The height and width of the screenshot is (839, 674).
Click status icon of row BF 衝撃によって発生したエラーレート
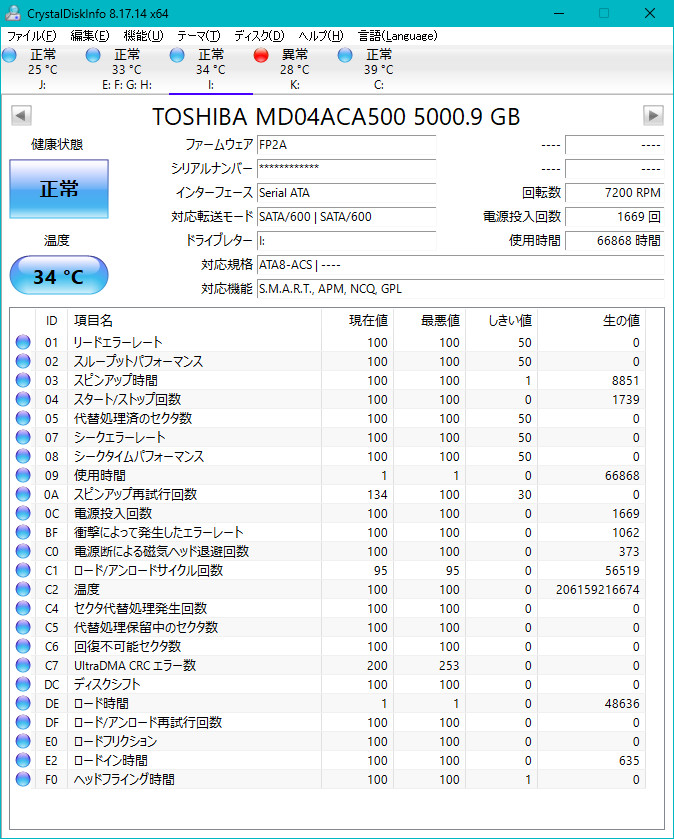pyautogui.click(x=23, y=532)
